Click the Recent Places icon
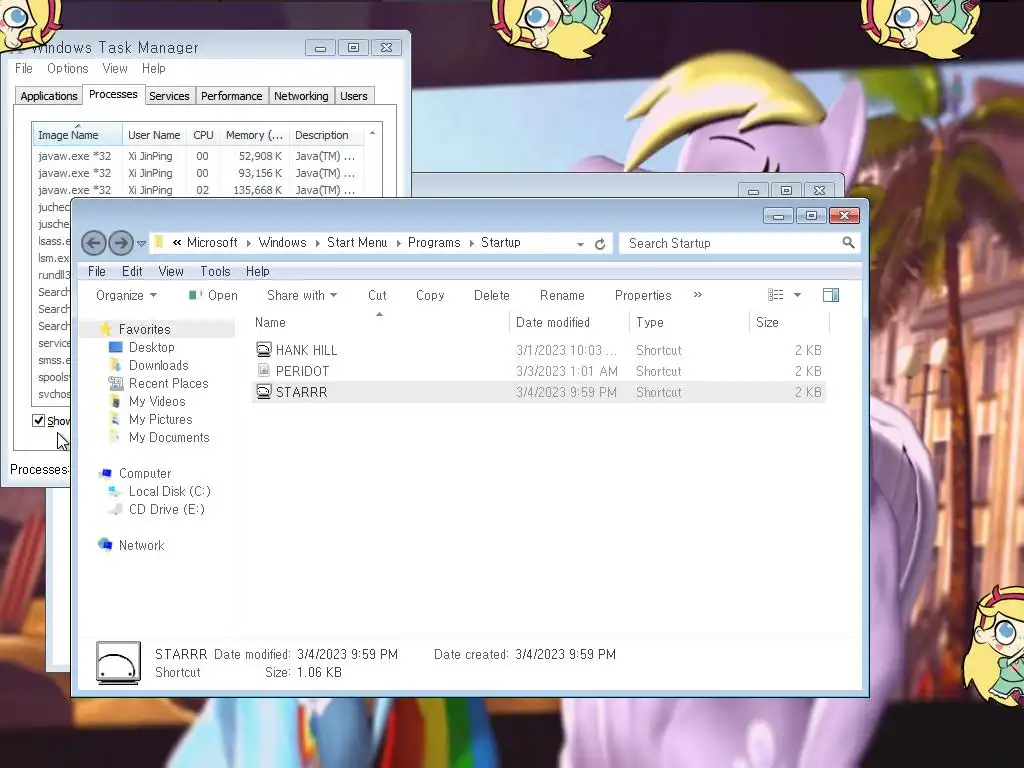 [116, 383]
